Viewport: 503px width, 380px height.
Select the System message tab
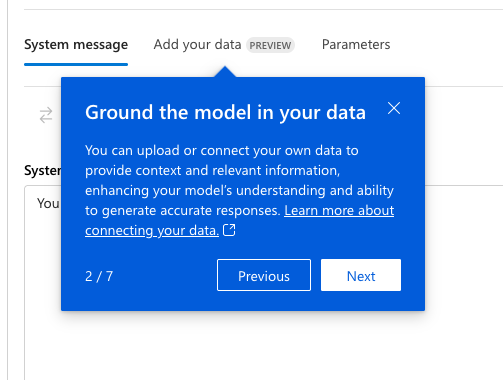(x=76, y=44)
